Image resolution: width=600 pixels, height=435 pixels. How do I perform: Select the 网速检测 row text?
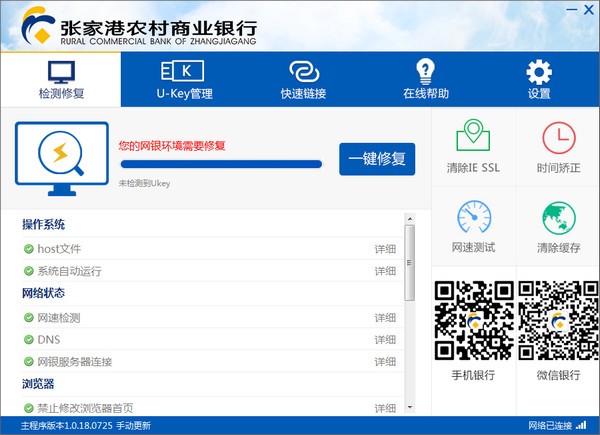[x=59, y=318]
